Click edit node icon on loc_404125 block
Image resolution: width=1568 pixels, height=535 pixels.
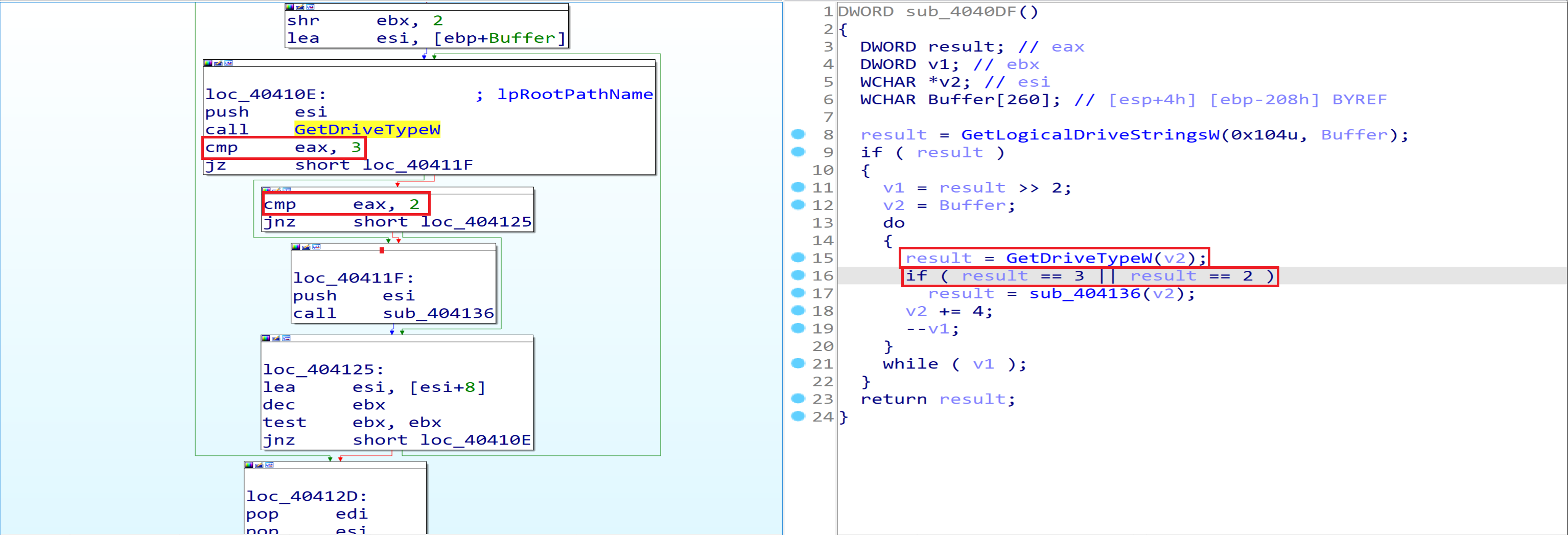tap(276, 338)
